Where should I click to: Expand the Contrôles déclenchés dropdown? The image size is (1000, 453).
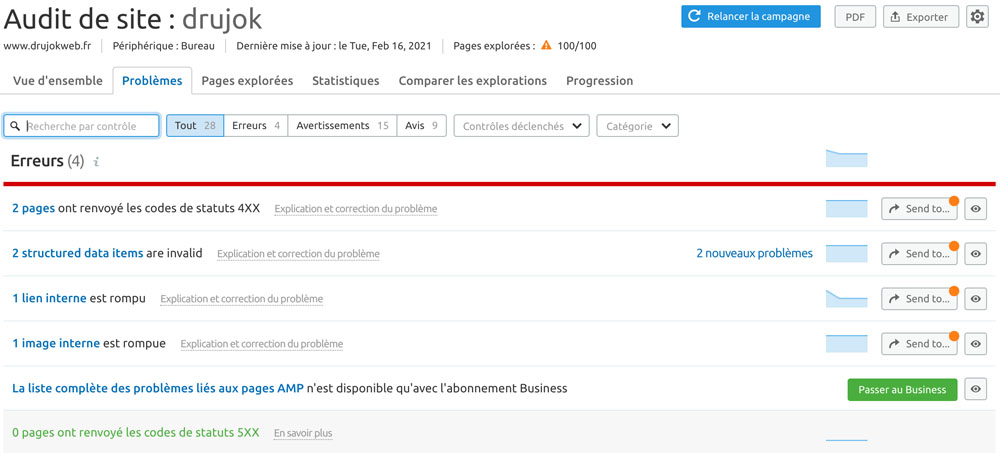[x=521, y=126]
